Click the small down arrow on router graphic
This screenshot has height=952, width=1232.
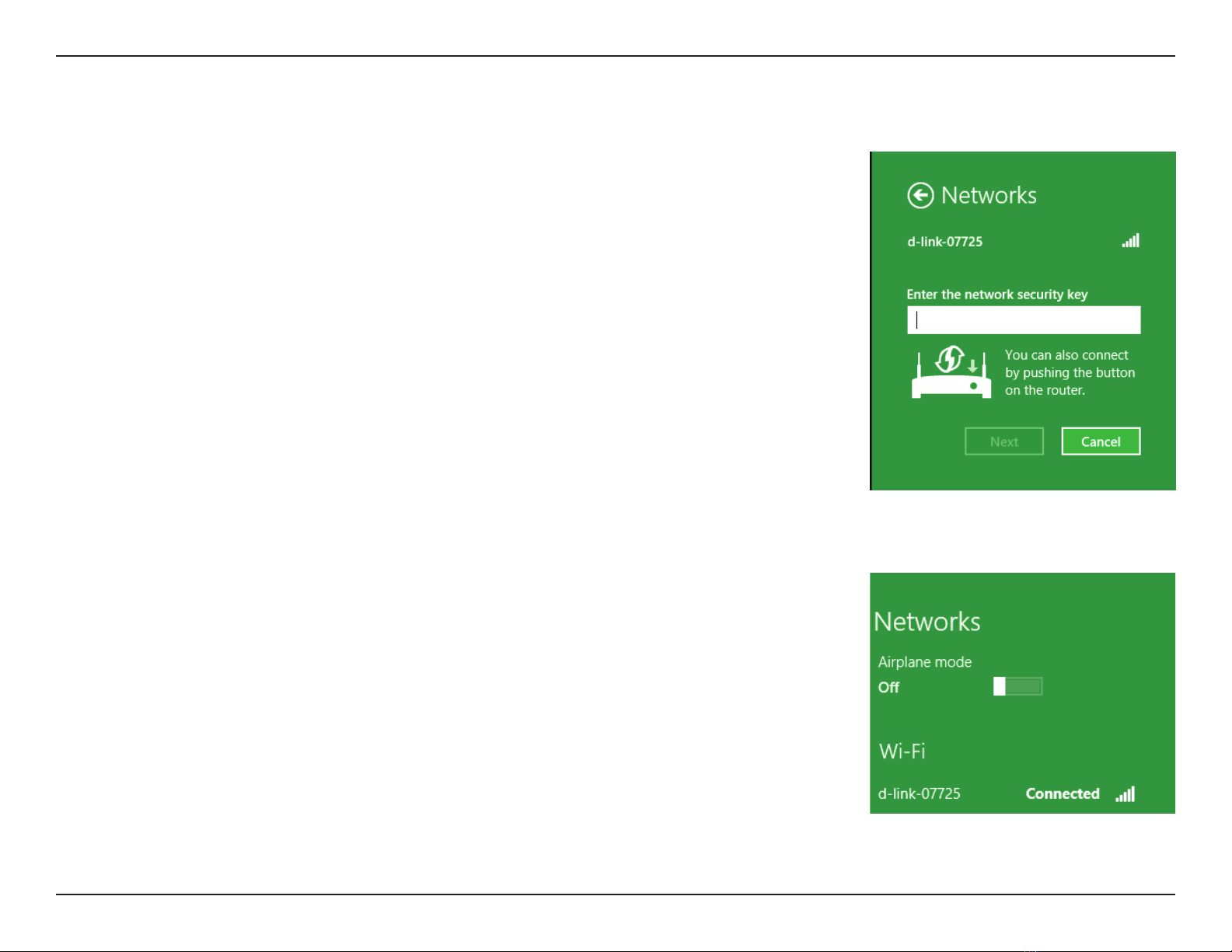972,365
